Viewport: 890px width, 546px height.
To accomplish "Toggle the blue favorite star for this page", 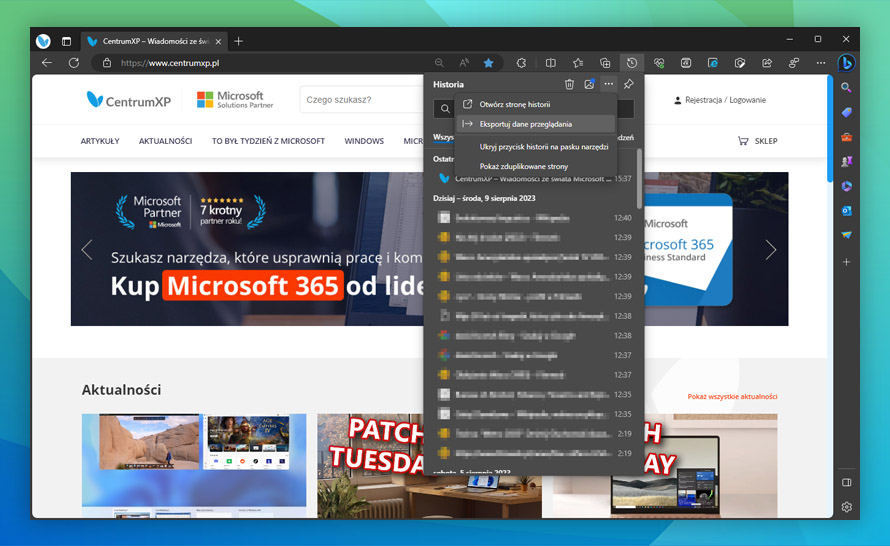I will [488, 63].
